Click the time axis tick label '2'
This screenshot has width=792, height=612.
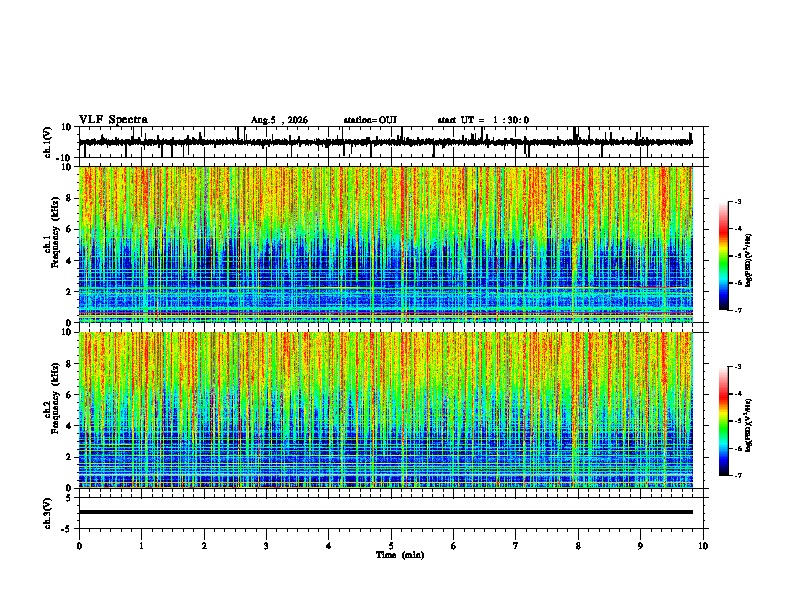click(x=204, y=546)
